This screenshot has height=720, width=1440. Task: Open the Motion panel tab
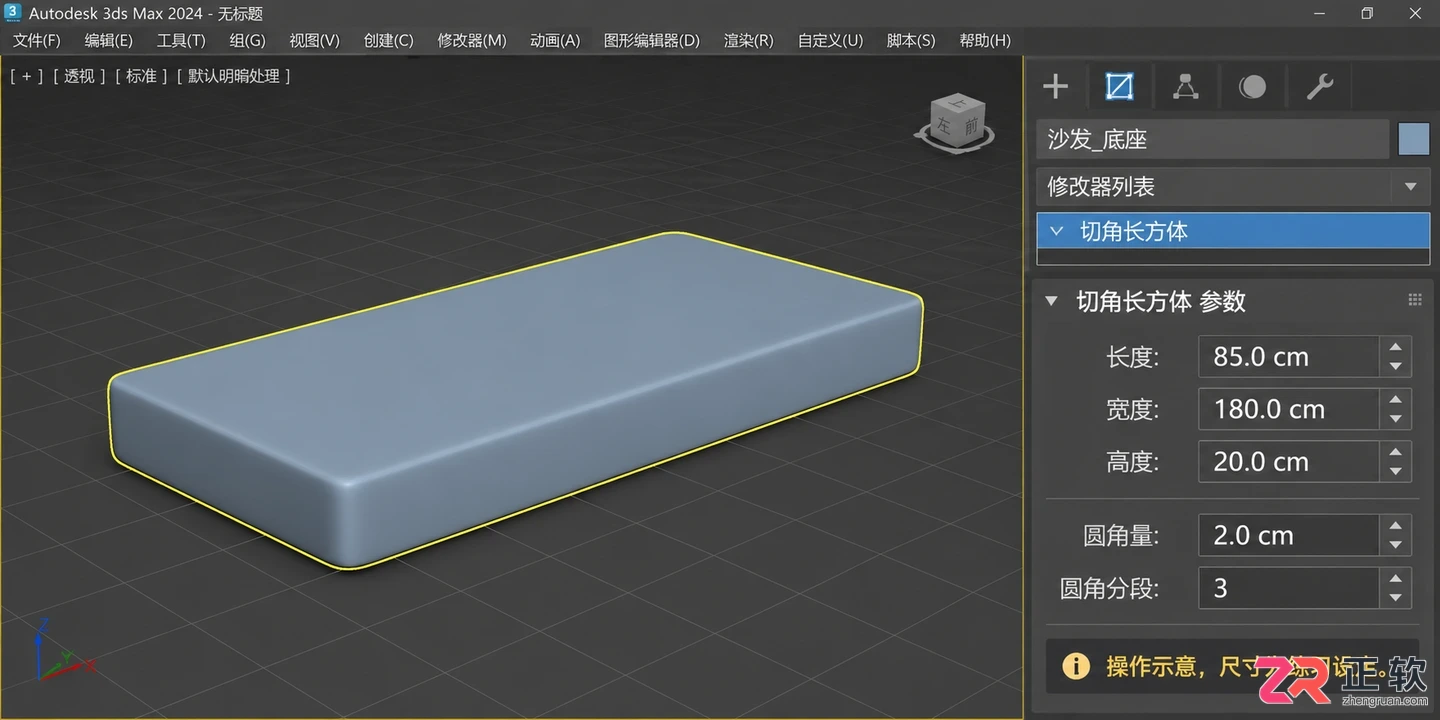[1252, 87]
